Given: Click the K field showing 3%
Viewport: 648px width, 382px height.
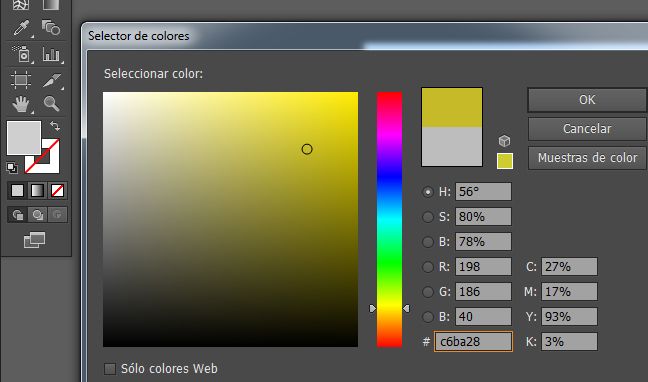Looking at the screenshot, I should coord(569,342).
